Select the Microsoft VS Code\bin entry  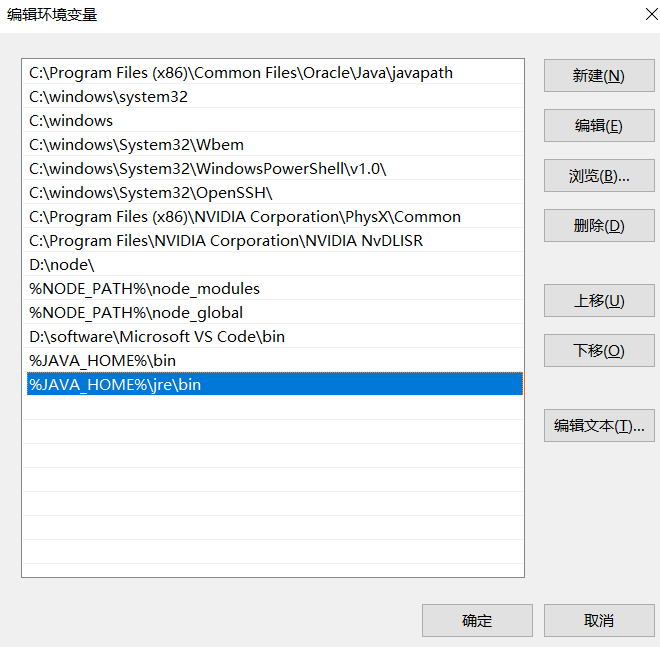[273, 337]
